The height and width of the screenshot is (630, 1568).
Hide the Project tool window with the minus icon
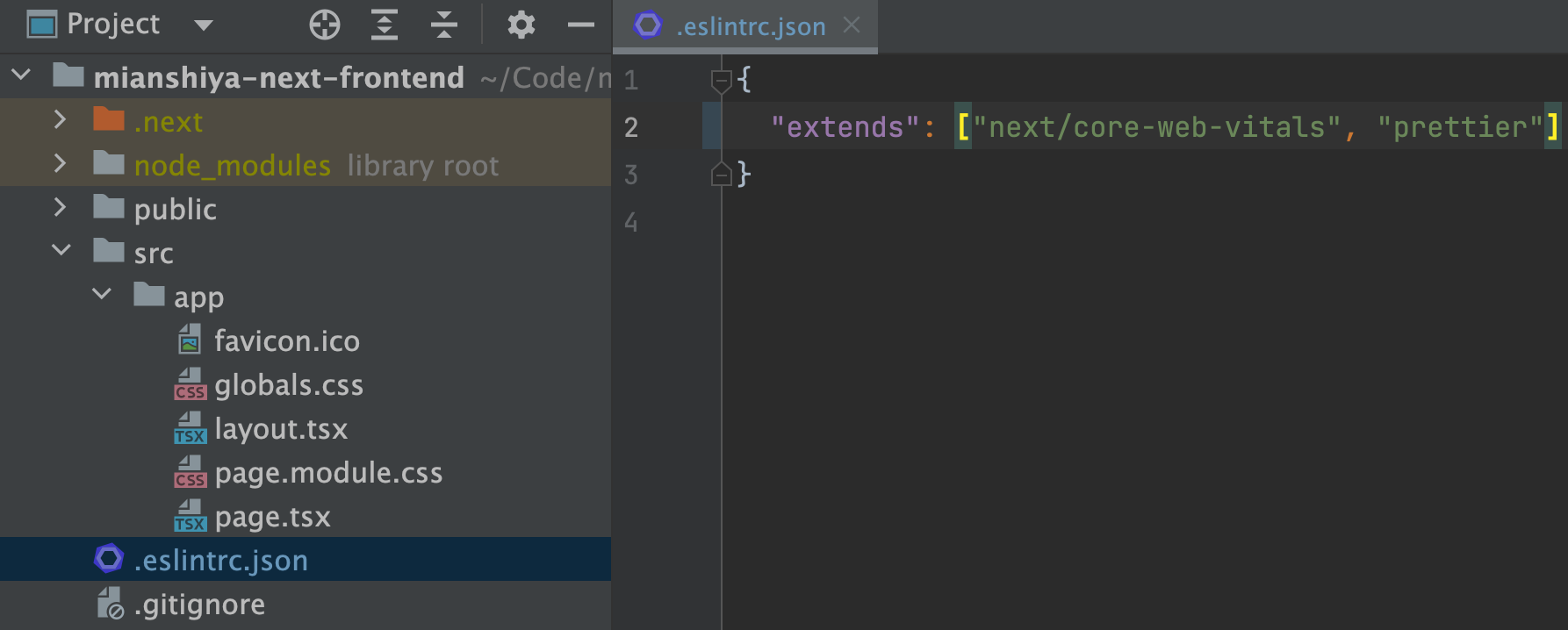(581, 25)
